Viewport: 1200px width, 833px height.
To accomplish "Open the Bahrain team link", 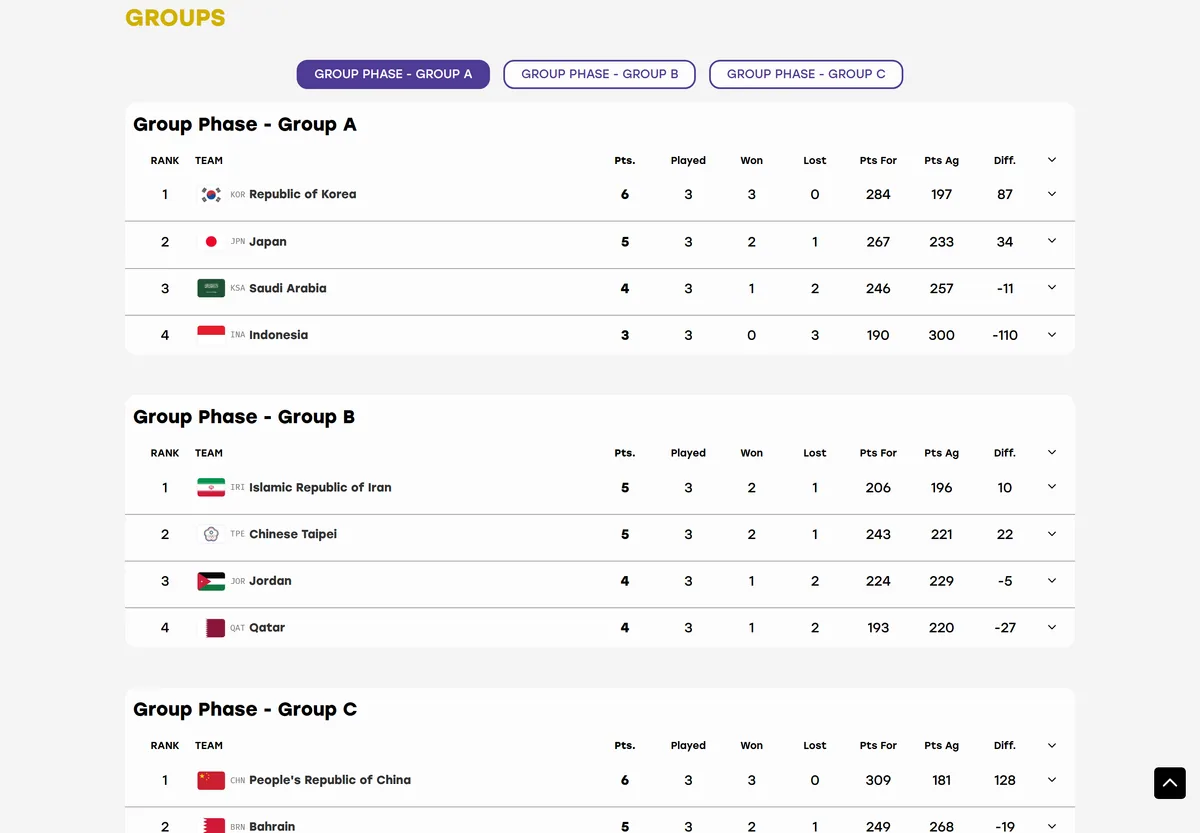I will point(272,826).
